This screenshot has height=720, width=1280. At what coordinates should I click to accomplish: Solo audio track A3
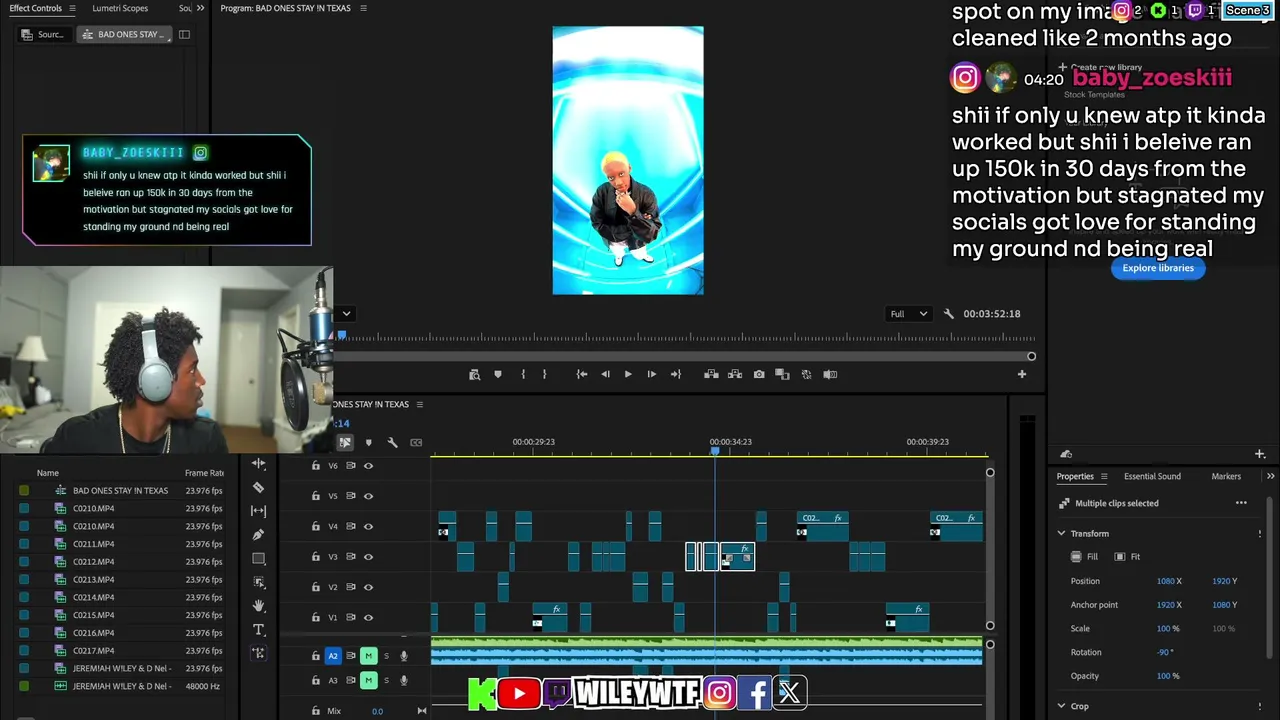(x=386, y=680)
